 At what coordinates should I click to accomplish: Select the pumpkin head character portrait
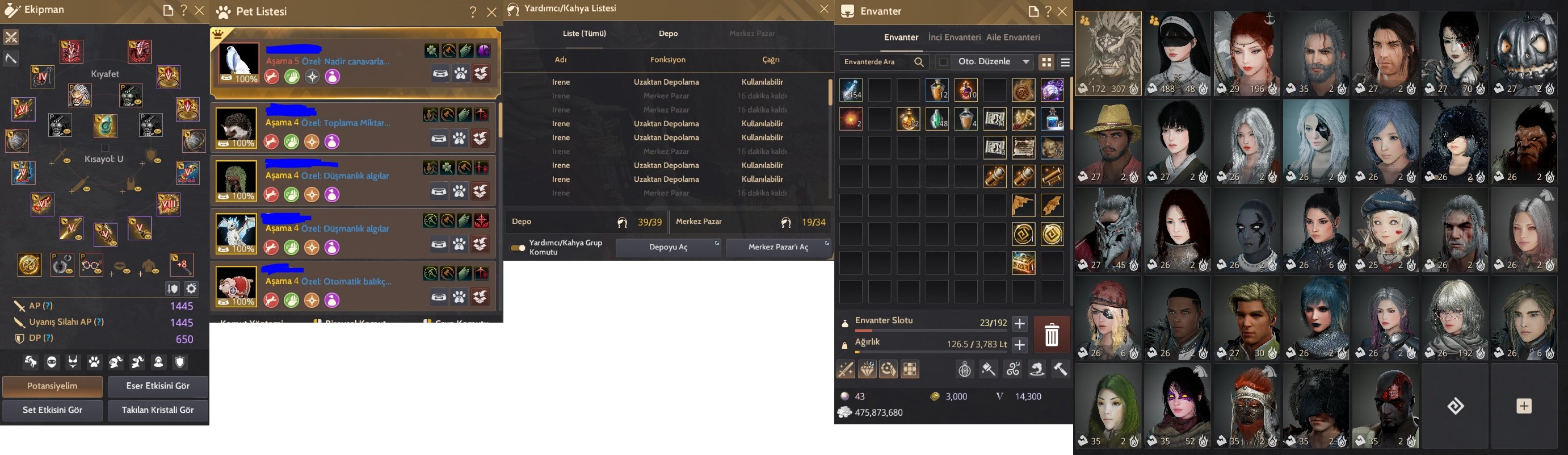[1524, 53]
